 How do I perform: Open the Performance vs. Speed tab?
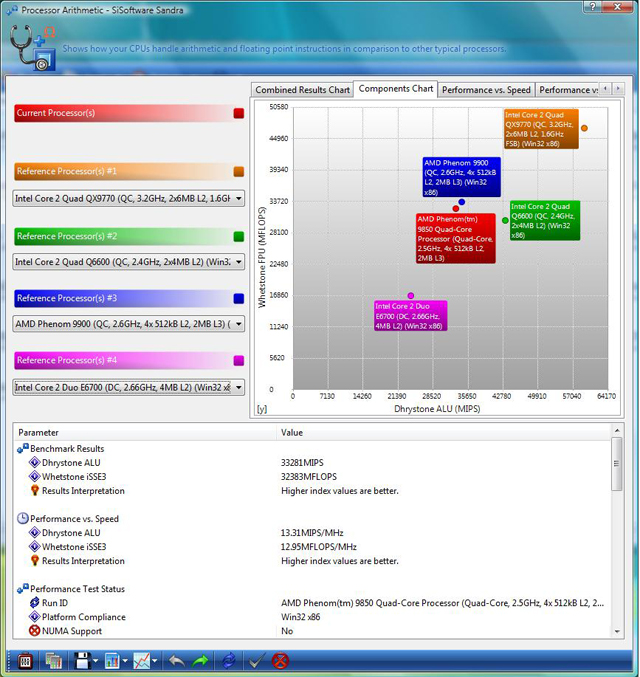point(486,90)
